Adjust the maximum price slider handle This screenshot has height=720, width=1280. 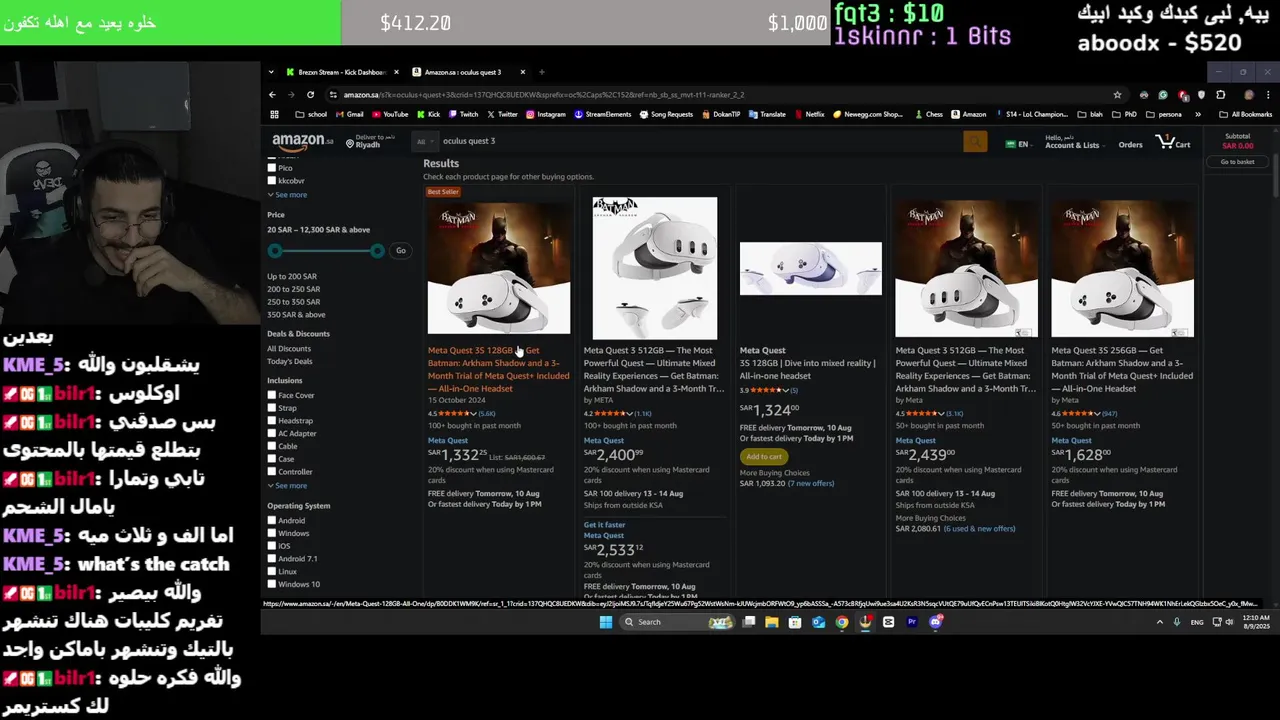click(377, 251)
